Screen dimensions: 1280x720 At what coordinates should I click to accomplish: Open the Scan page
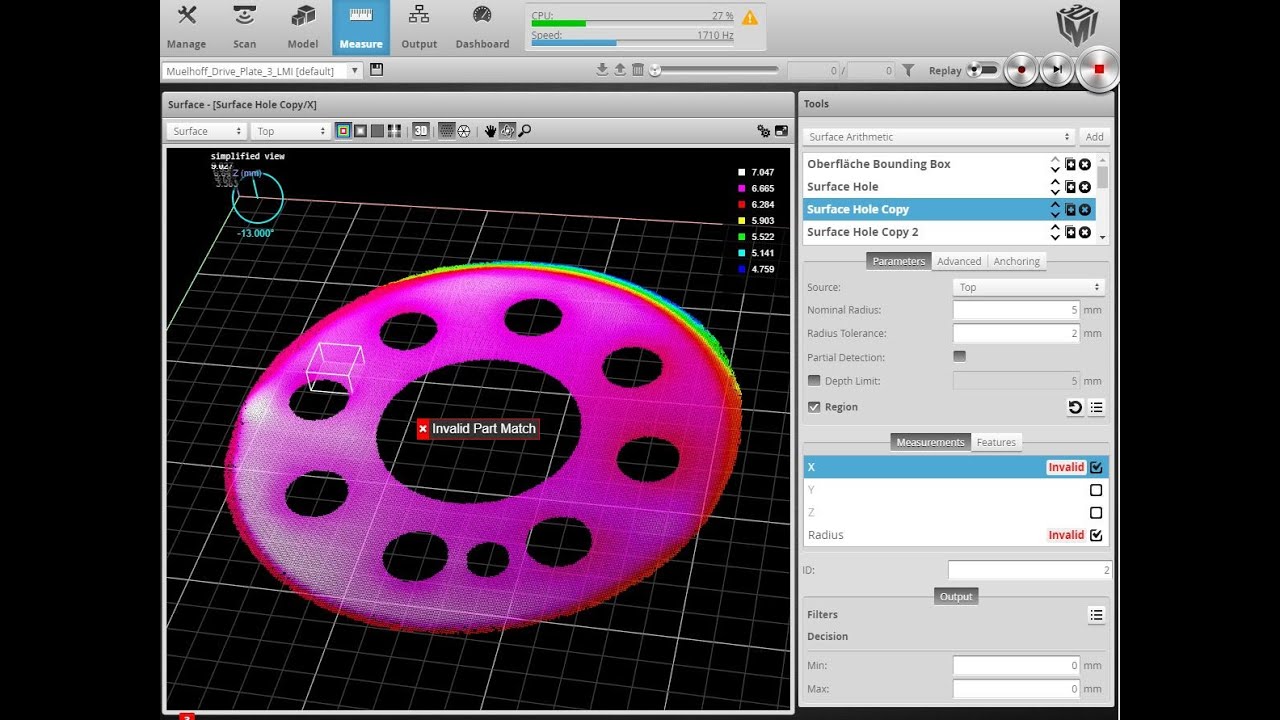(x=244, y=27)
